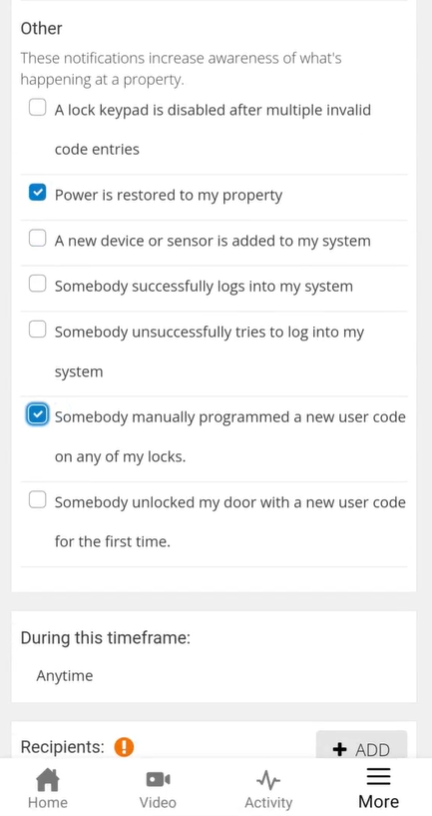
Task: Tap the Activity pulse icon
Action: (269, 780)
